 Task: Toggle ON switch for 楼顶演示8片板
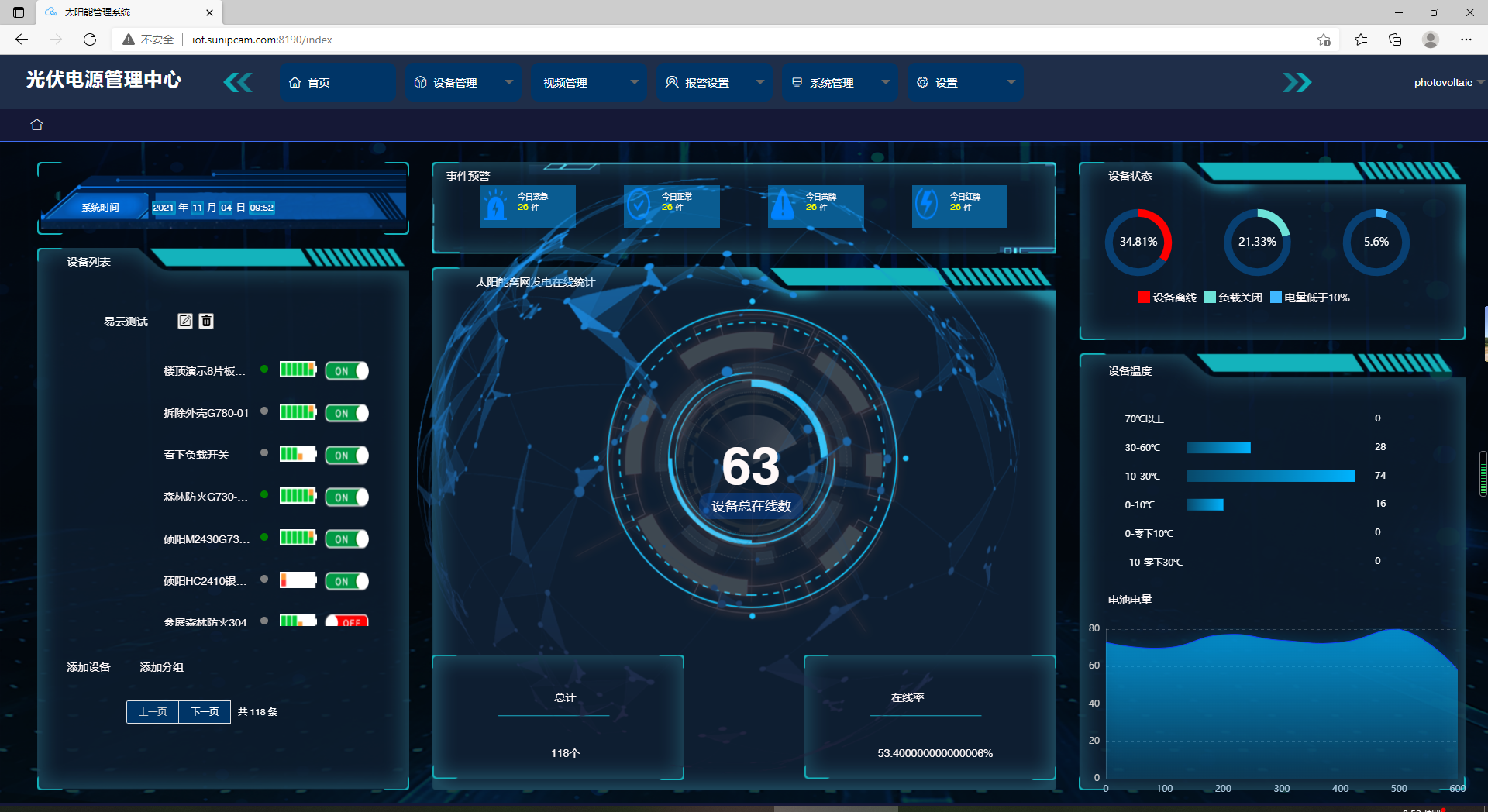[x=346, y=371]
